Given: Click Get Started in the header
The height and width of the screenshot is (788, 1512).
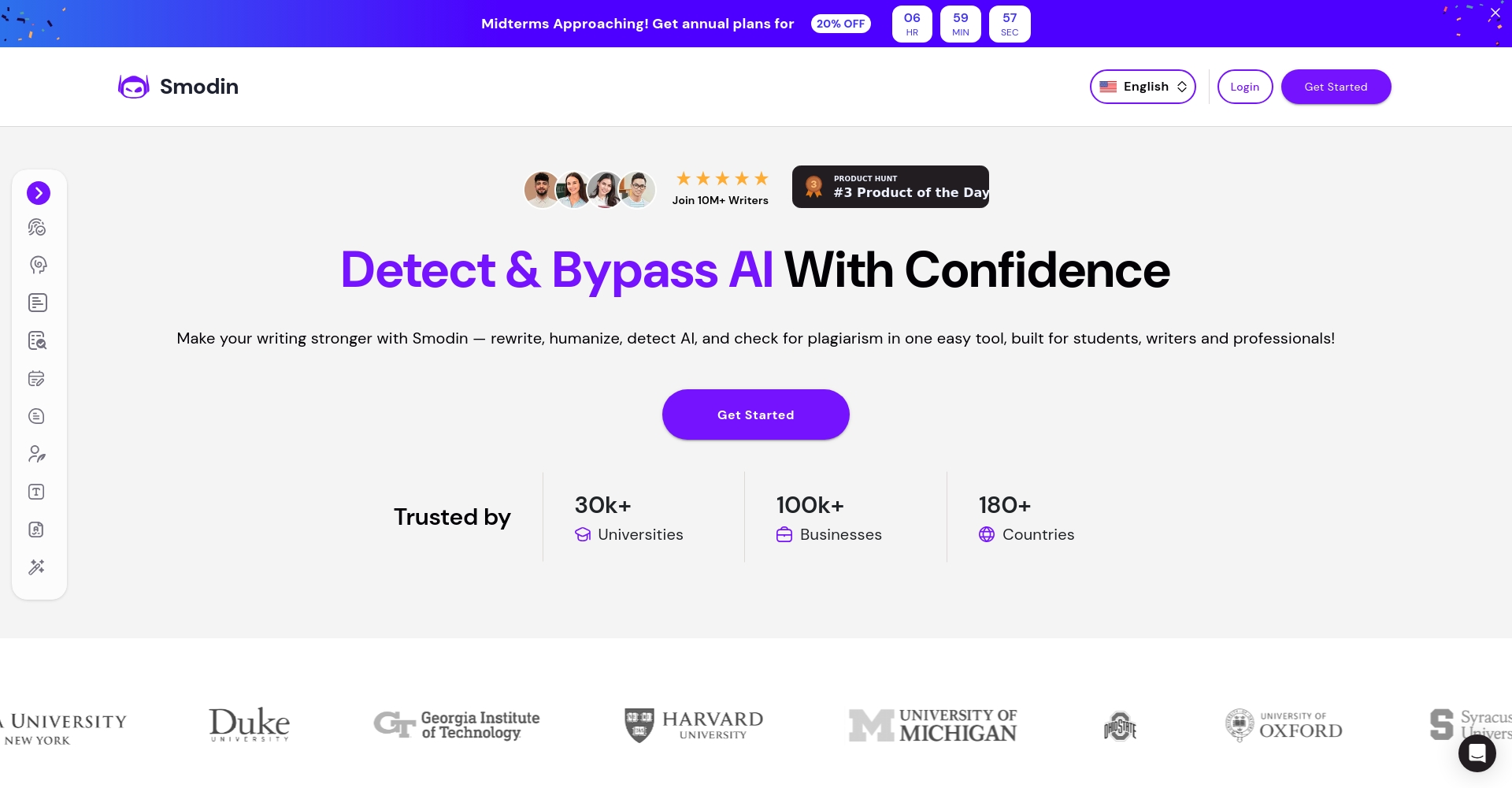Looking at the screenshot, I should pyautogui.click(x=1336, y=87).
